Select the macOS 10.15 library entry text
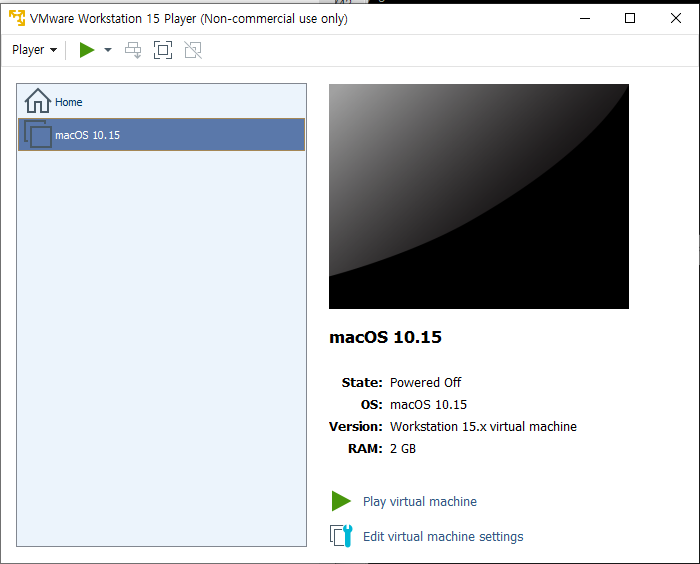This screenshot has width=700, height=564. [88, 135]
